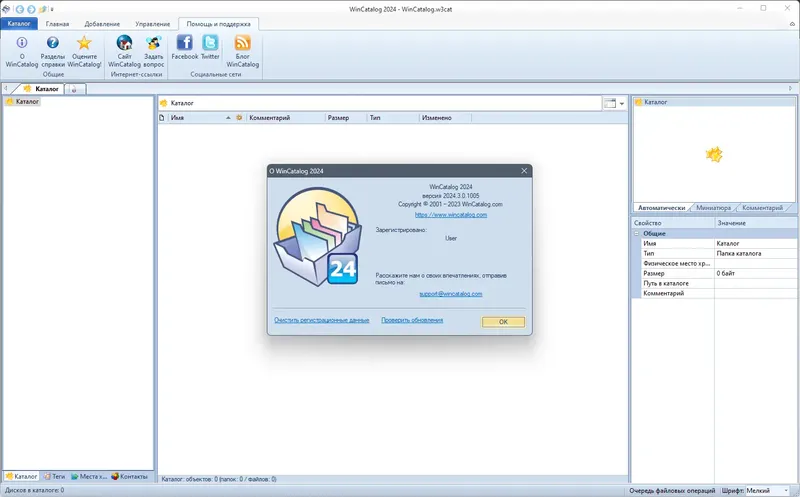Click the support@wincatalog.com email link
This screenshot has width=800, height=497.
[x=451, y=294]
